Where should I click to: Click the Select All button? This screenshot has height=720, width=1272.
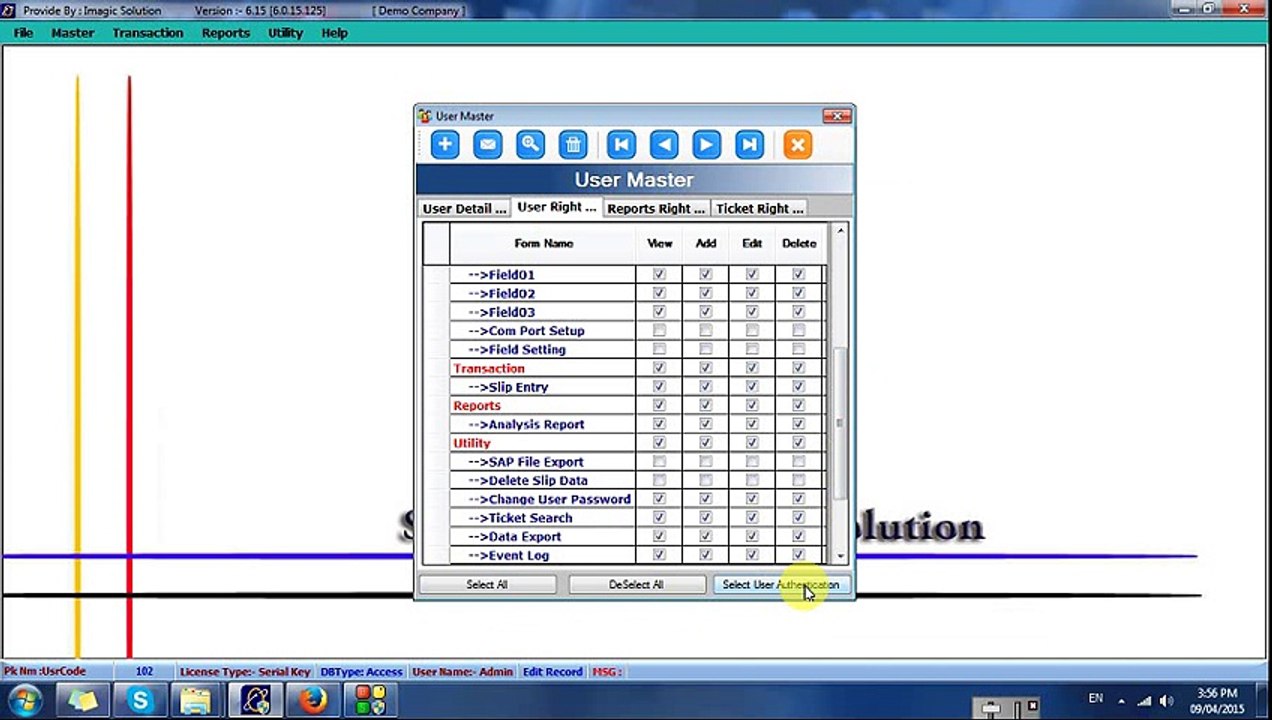pos(487,585)
